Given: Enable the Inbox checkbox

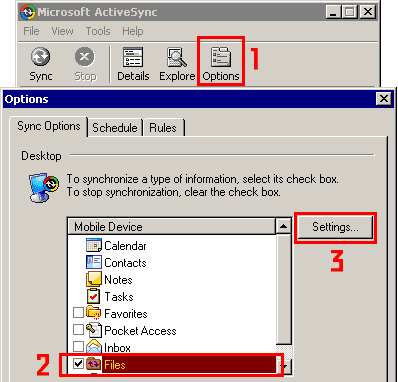Looking at the screenshot, I should click(x=78, y=346).
